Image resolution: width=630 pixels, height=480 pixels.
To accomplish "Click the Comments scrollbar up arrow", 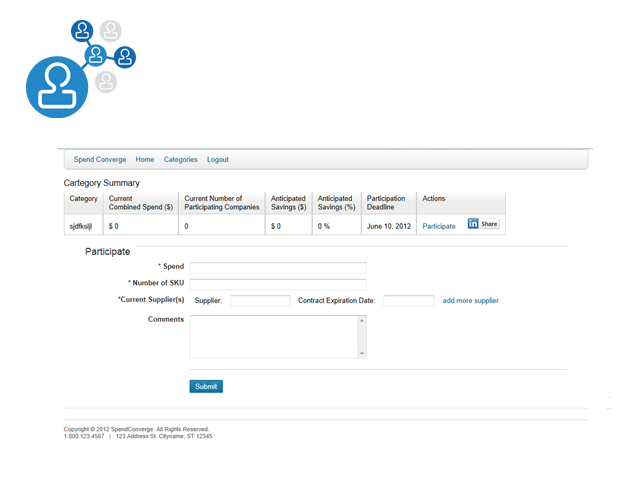I will pos(362,321).
